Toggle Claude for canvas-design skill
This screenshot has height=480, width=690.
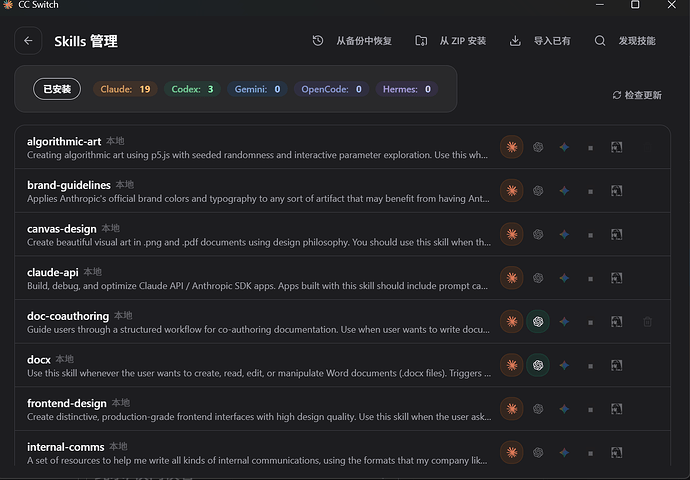click(512, 234)
